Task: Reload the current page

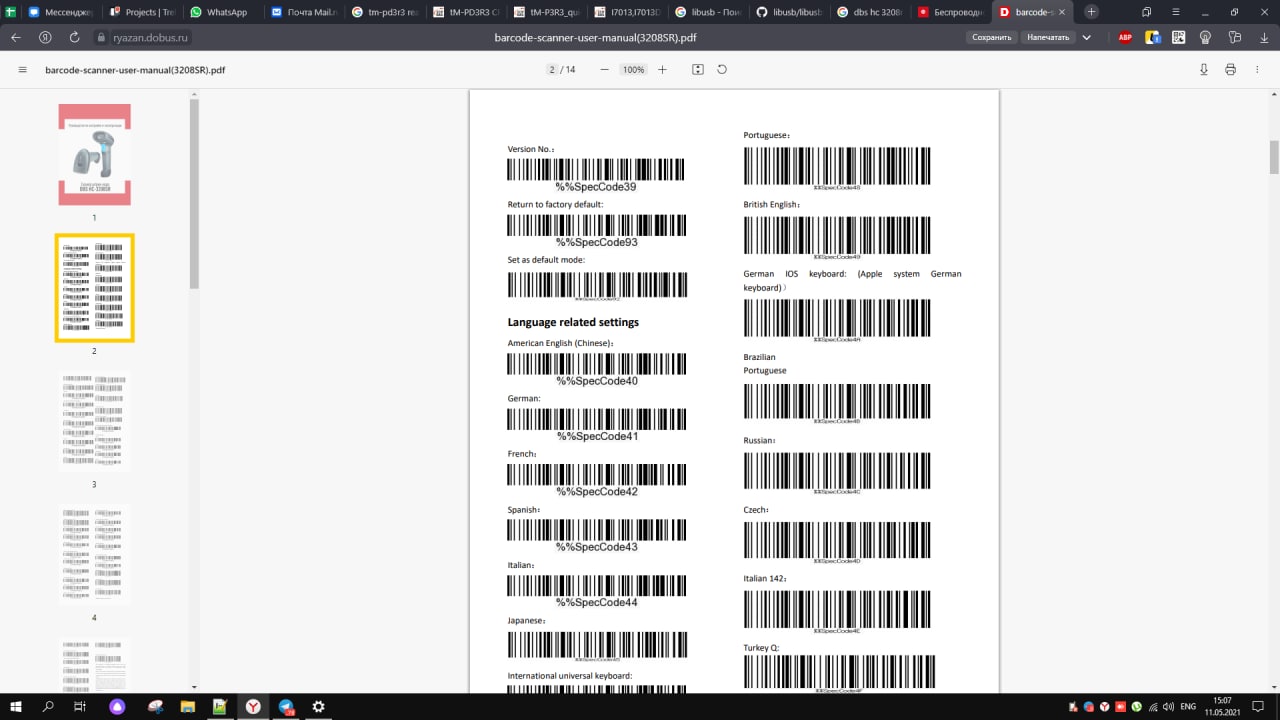Action: click(x=74, y=37)
